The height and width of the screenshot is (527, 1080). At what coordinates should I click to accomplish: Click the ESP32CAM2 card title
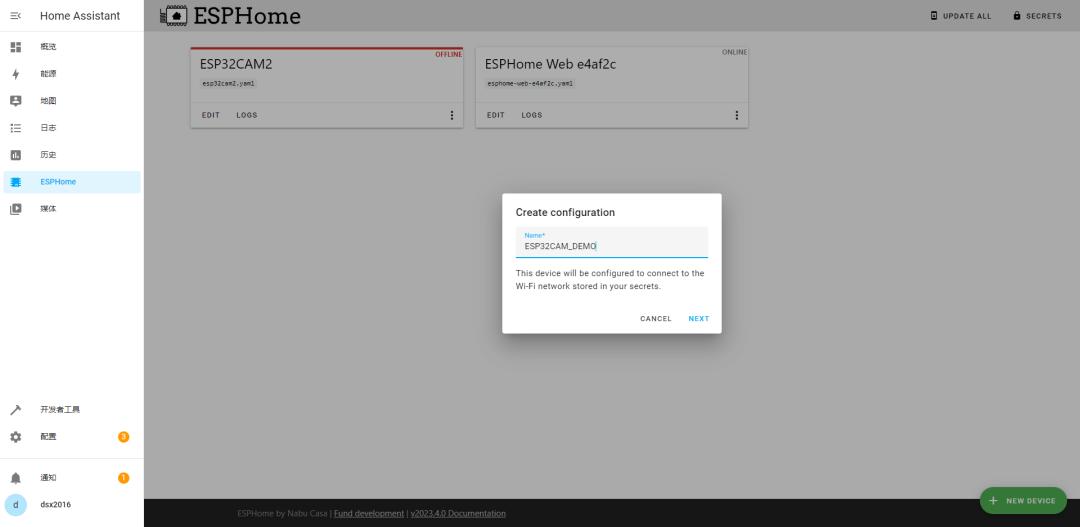pos(236,64)
